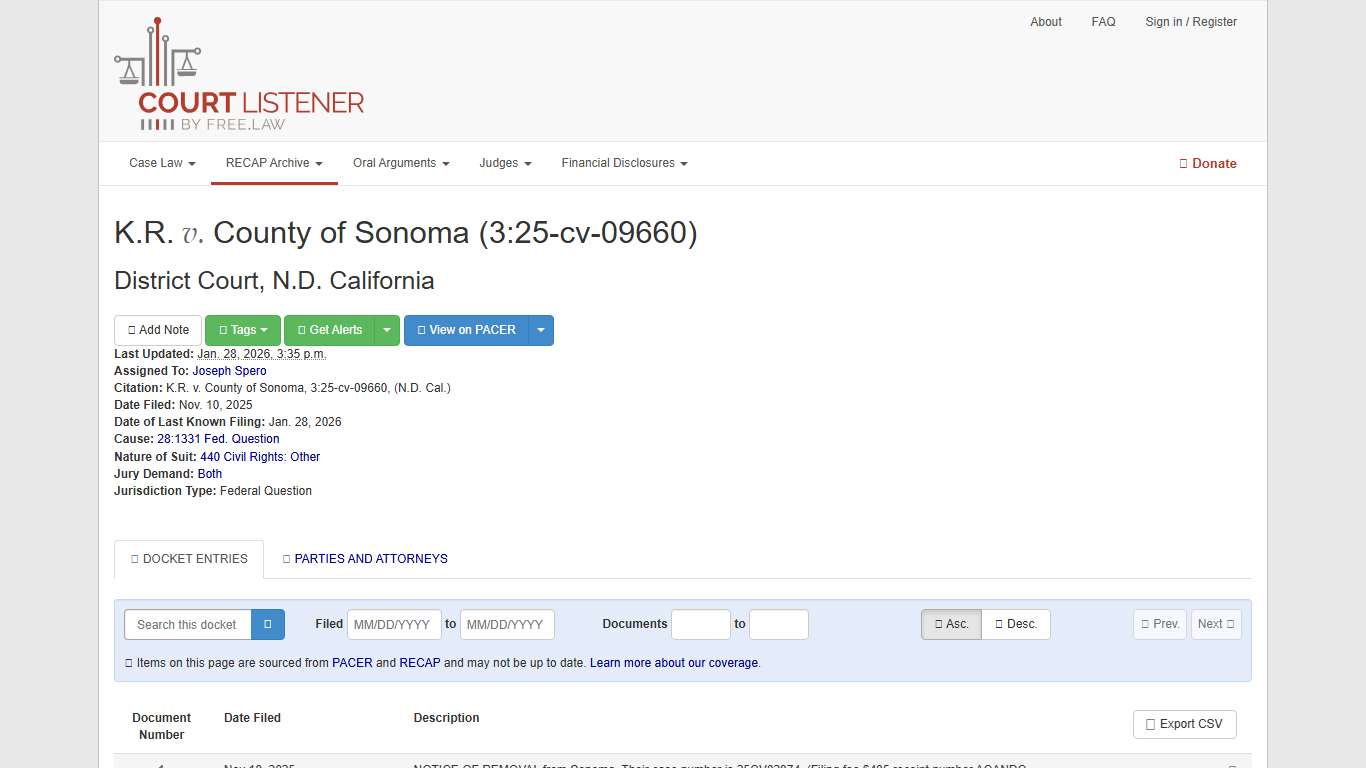Click the Last Updated timestamp link
This screenshot has height=768, width=1366.
261,353
